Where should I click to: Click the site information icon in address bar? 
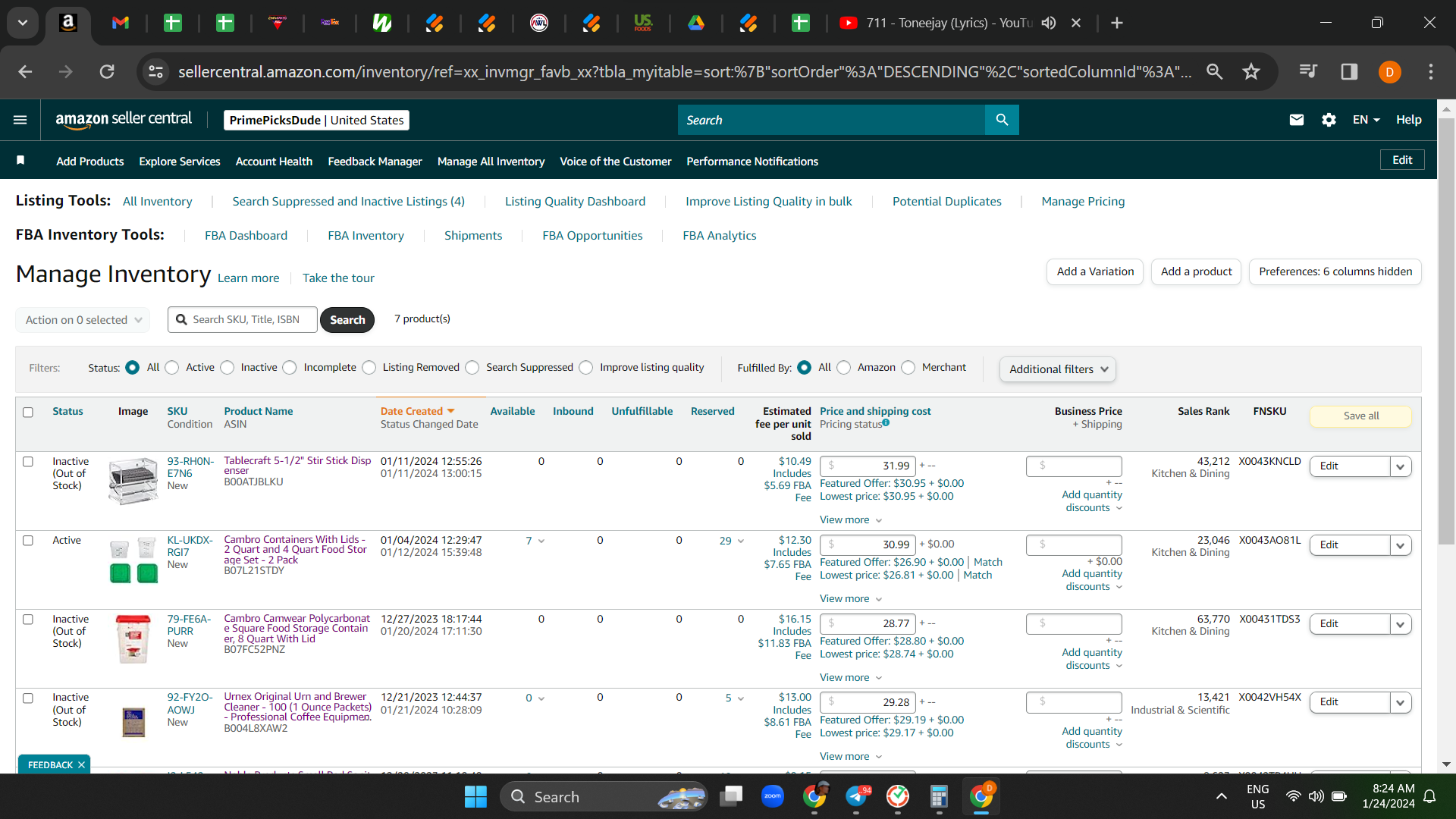click(155, 71)
